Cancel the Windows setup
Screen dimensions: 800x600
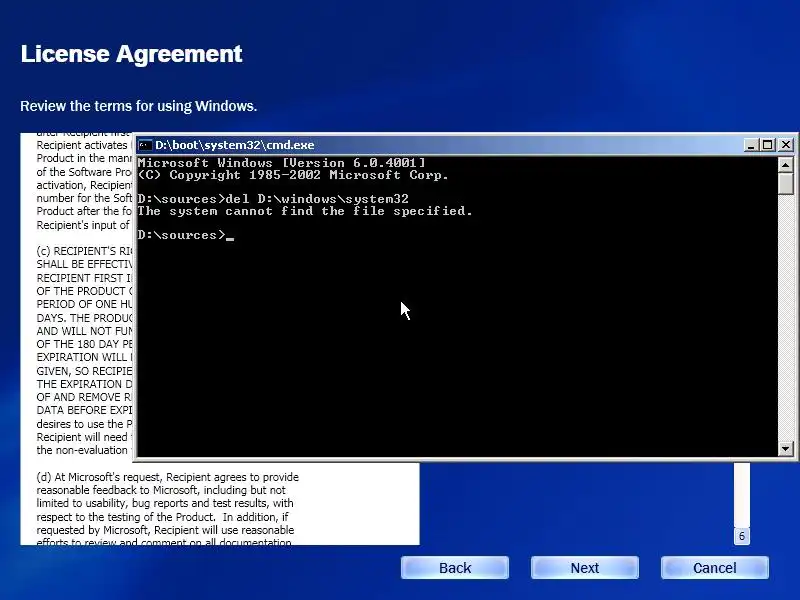click(x=715, y=568)
